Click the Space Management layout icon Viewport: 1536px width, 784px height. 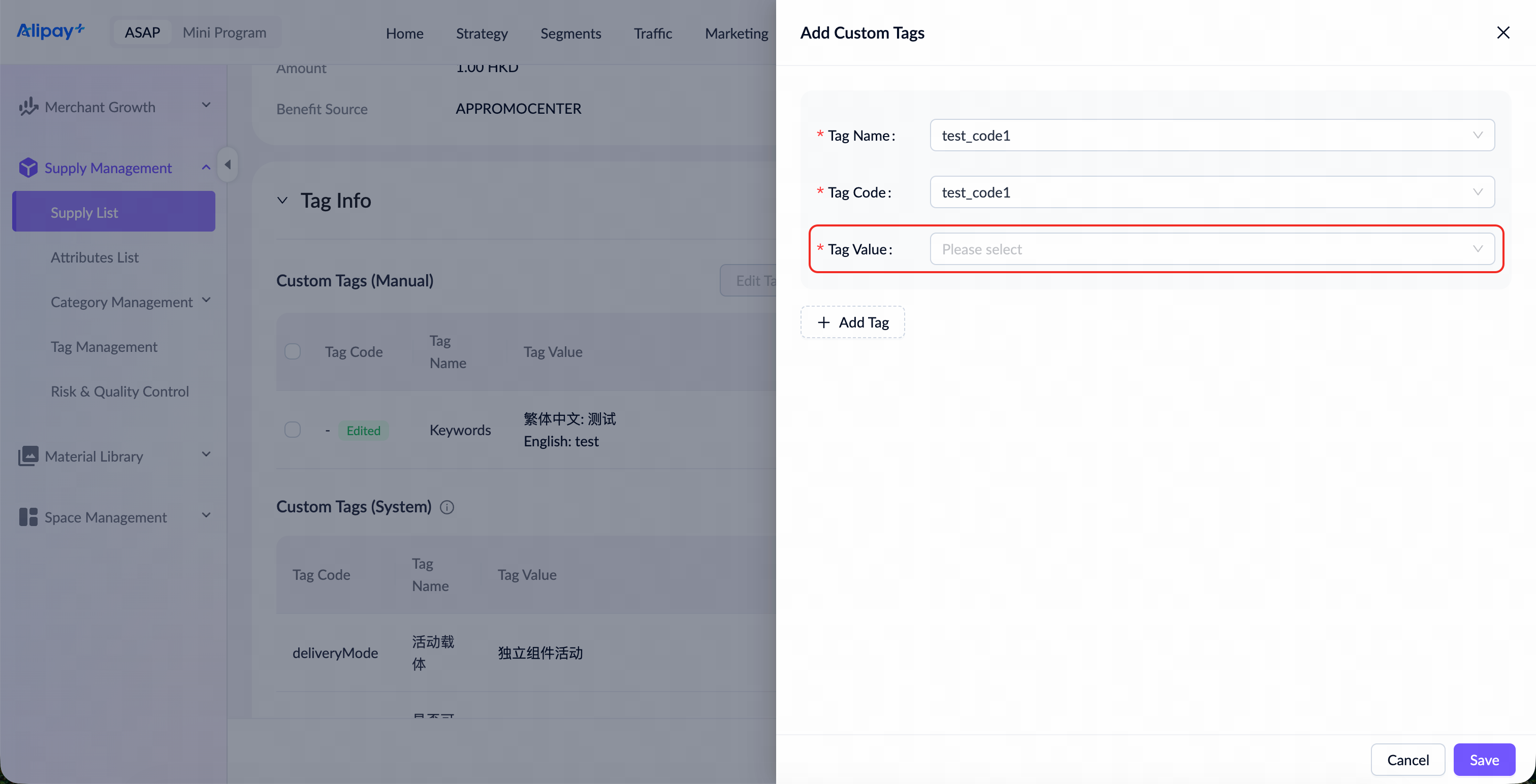tap(28, 517)
